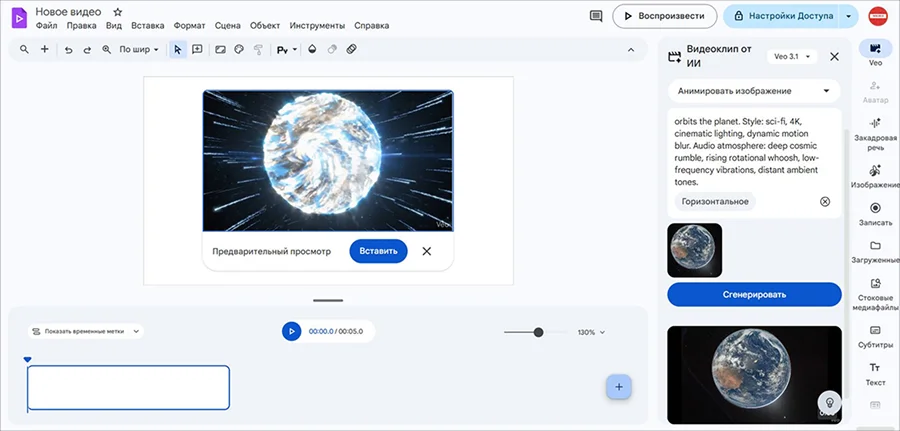
Task: Select the Earth reference image thumbnail
Action: [x=695, y=250]
